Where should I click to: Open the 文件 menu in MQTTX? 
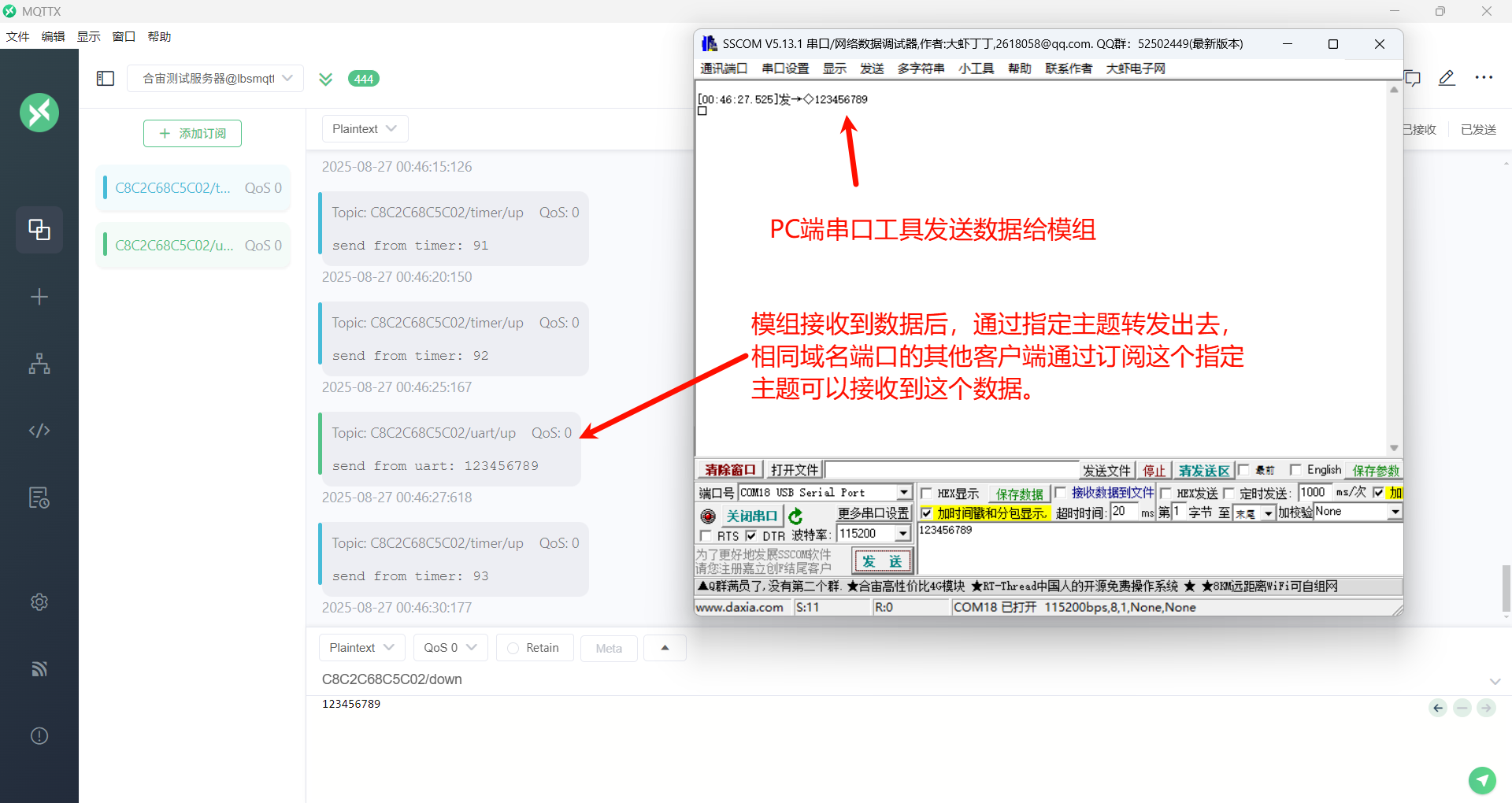pos(17,36)
